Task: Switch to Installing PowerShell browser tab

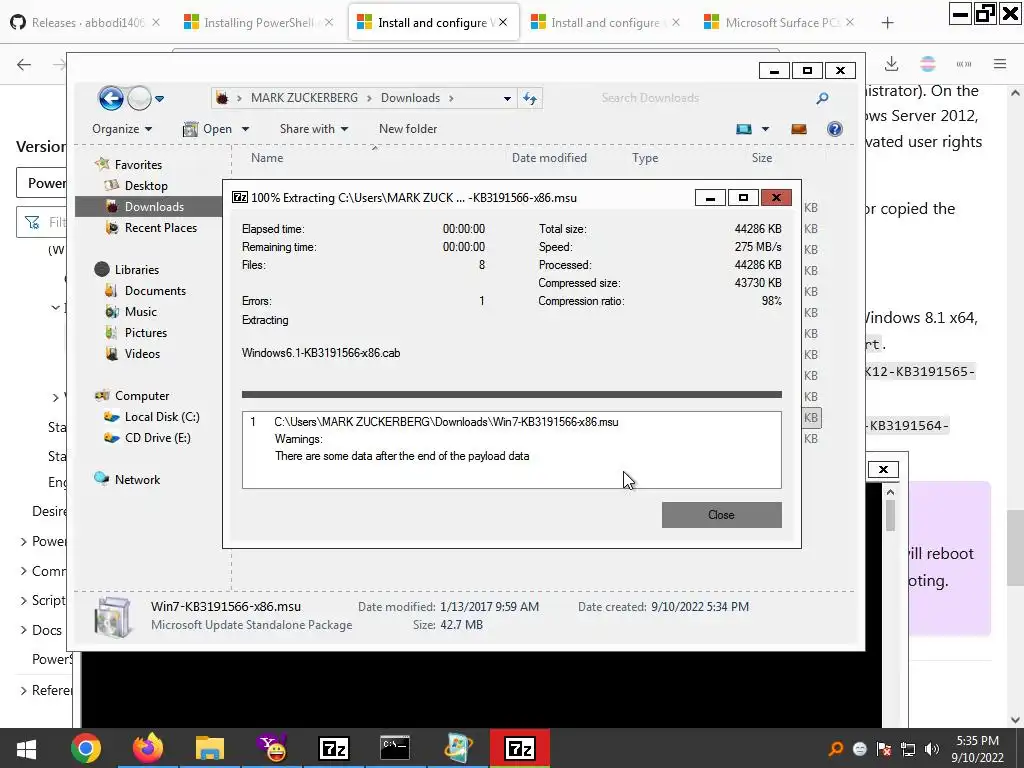Action: 259,23
